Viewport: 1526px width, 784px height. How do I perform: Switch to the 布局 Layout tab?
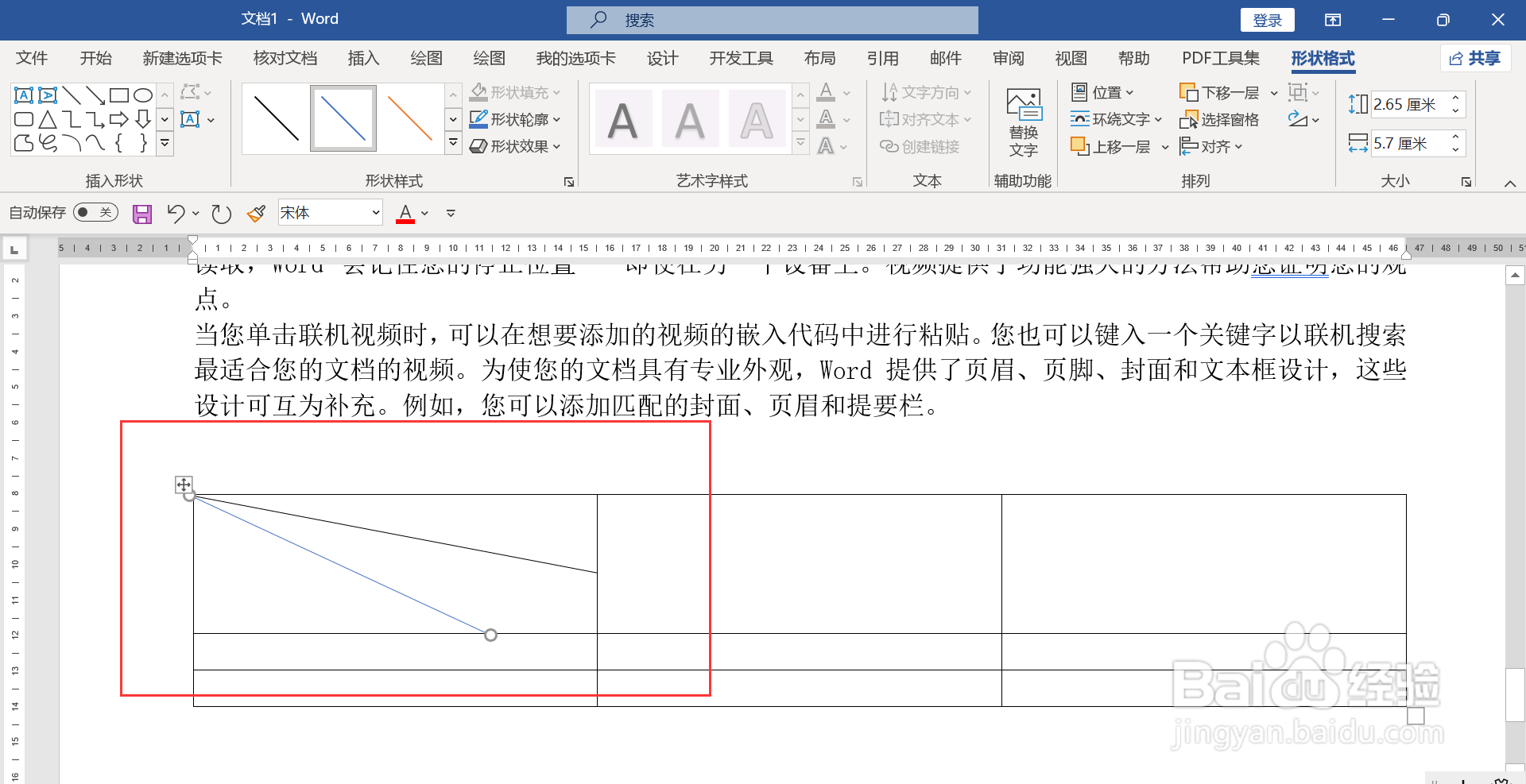coord(819,58)
